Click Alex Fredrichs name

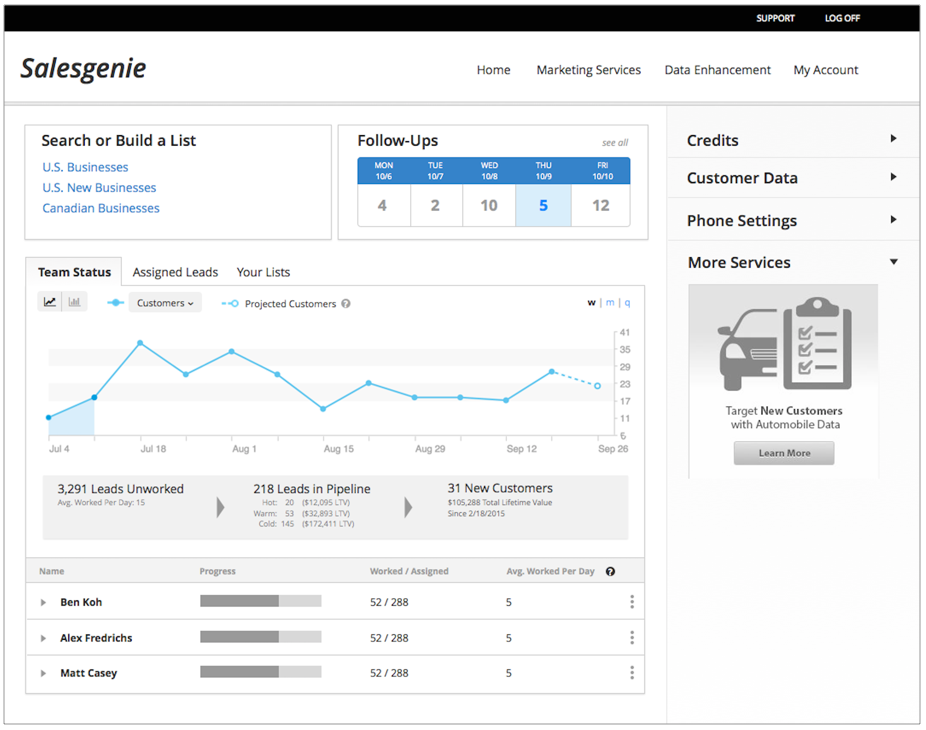(96, 638)
